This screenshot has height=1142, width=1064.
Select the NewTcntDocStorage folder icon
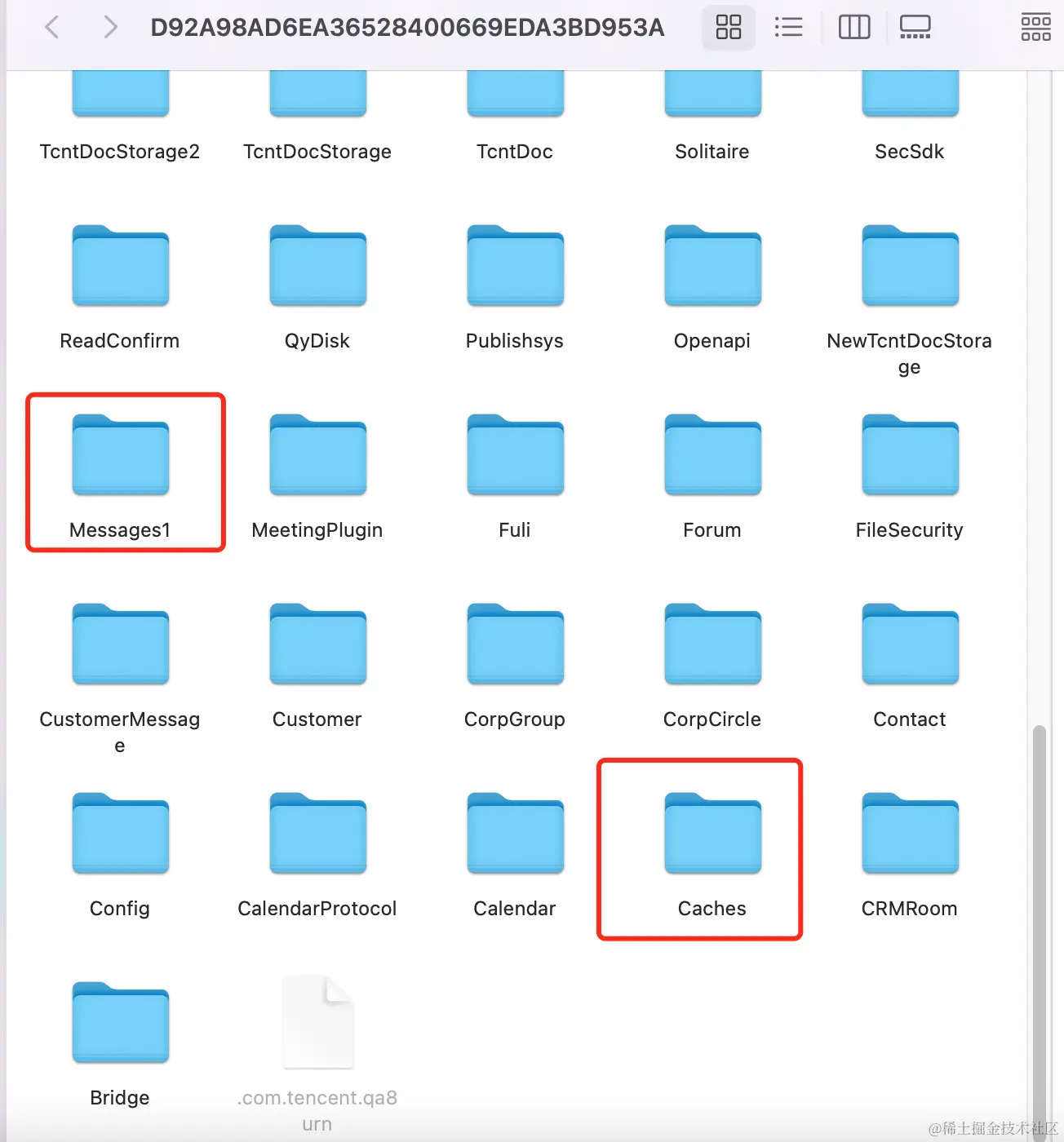pyautogui.click(x=910, y=265)
